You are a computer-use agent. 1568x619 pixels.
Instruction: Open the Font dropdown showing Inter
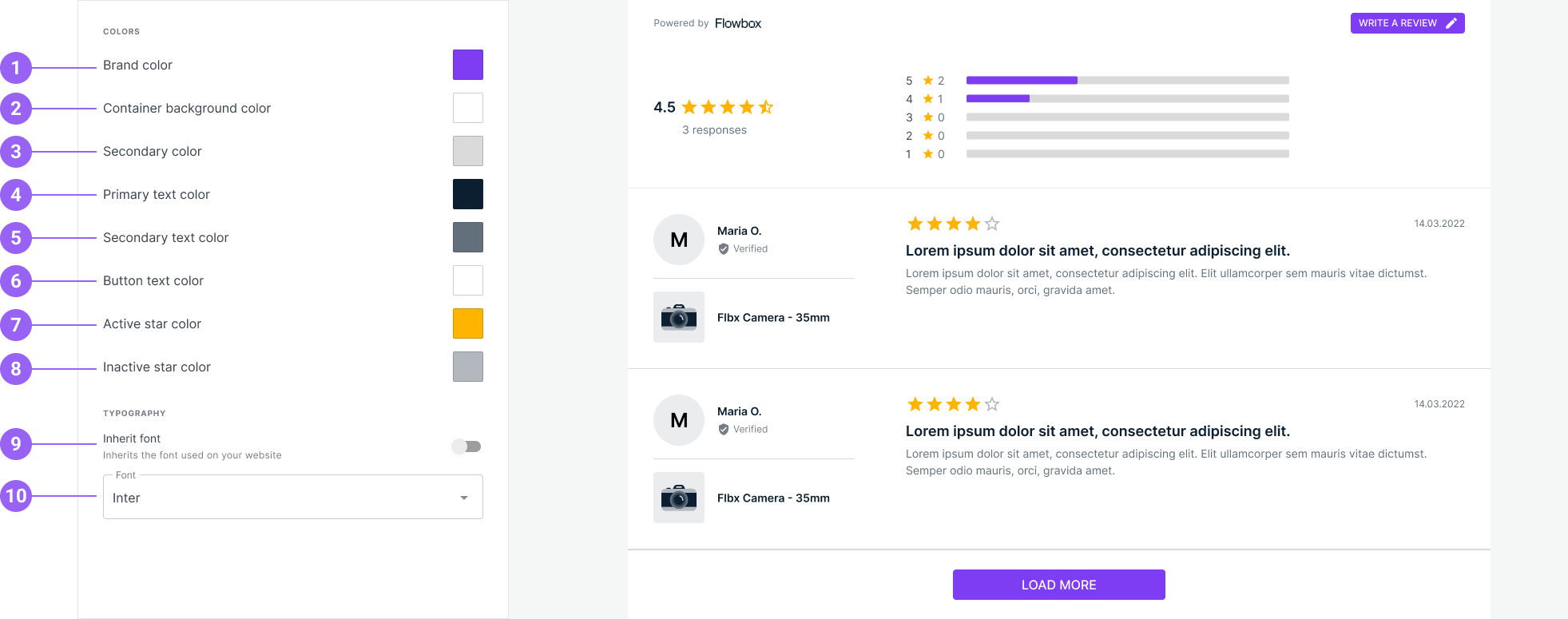point(292,498)
